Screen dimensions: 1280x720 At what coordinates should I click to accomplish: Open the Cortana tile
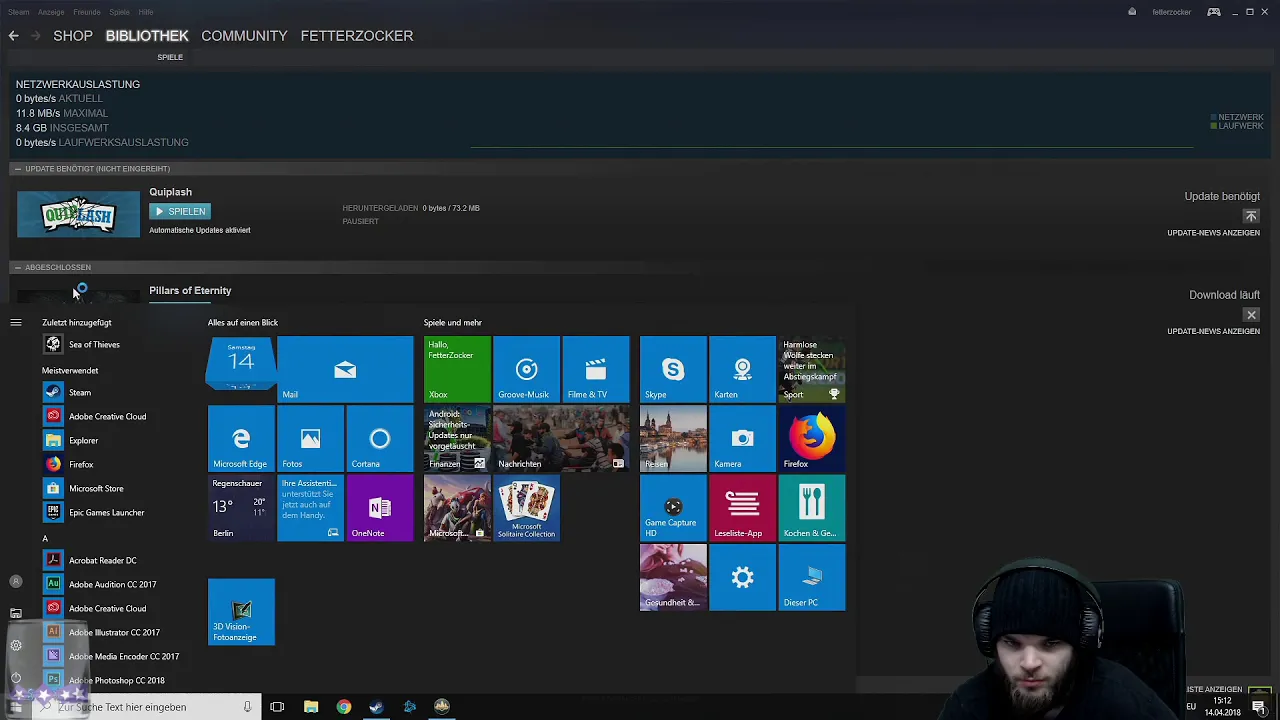379,439
